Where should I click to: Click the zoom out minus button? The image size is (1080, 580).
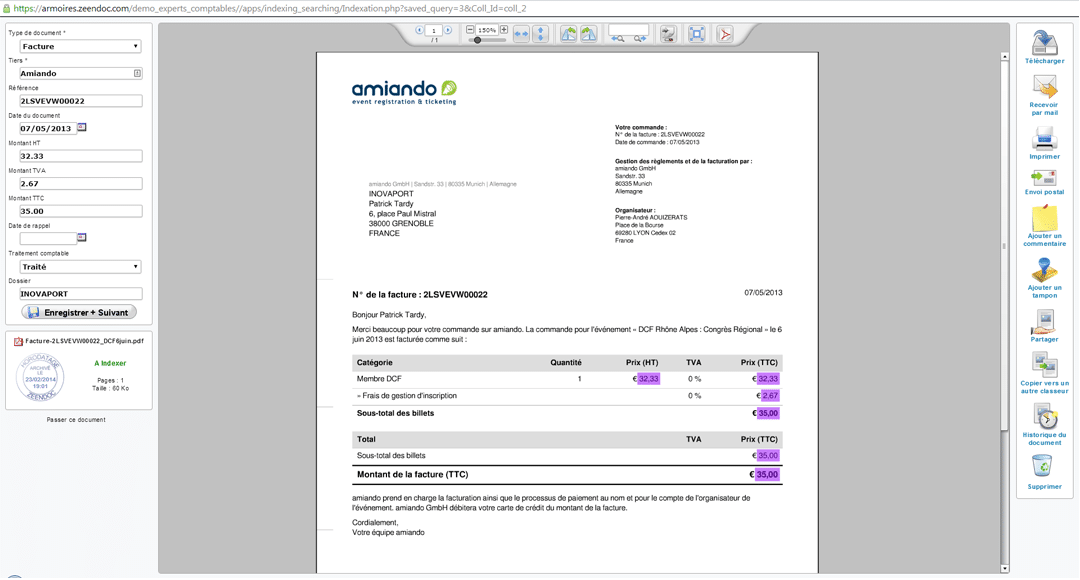point(470,30)
